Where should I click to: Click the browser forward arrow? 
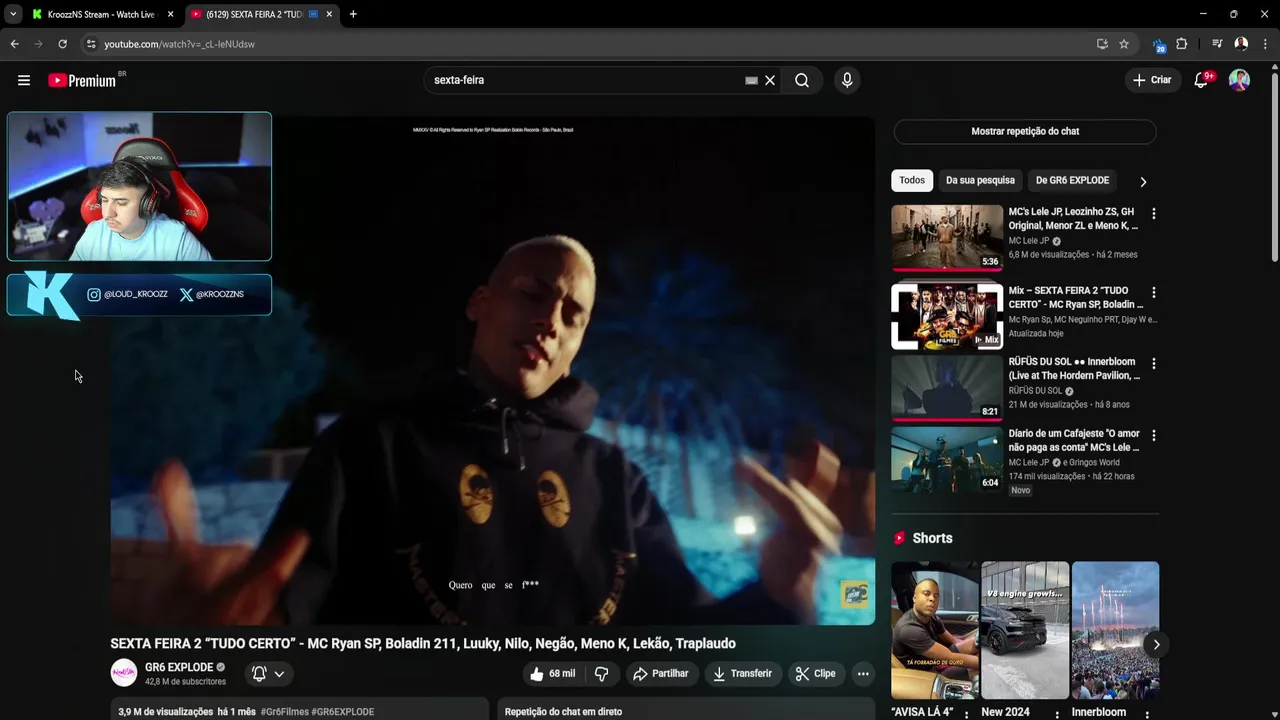click(38, 44)
